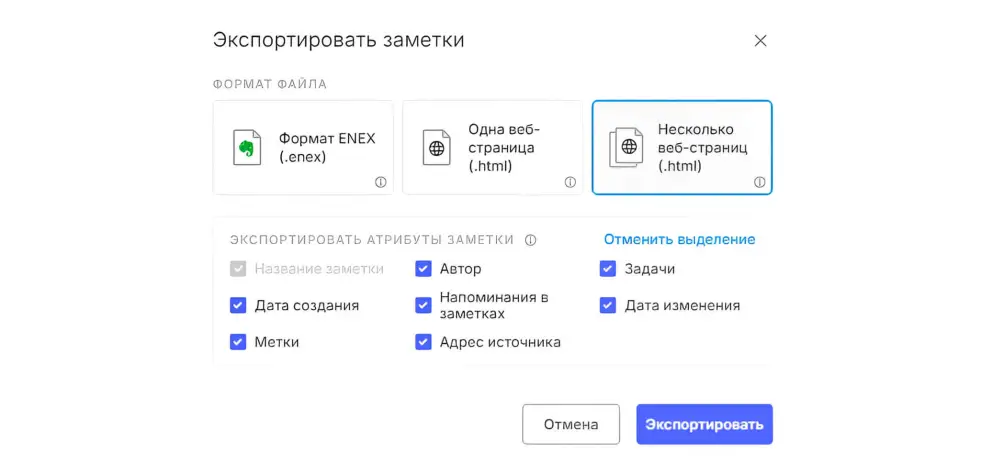Select the Формат ENEX (.enex) option
This screenshot has width=981, height=463.
pyautogui.click(x=303, y=147)
